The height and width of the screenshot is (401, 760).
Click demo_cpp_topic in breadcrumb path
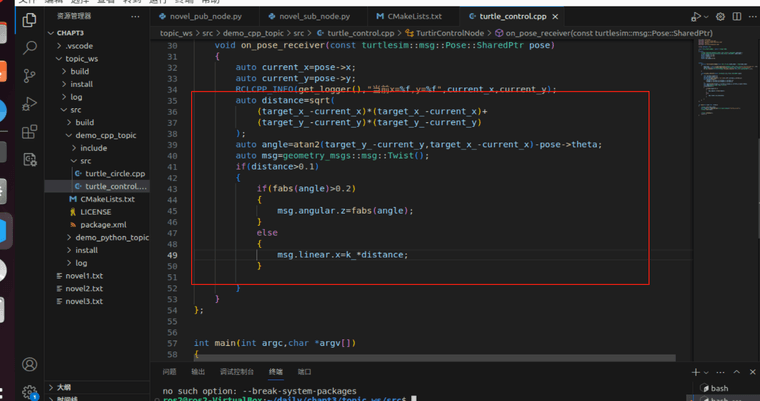(253, 33)
